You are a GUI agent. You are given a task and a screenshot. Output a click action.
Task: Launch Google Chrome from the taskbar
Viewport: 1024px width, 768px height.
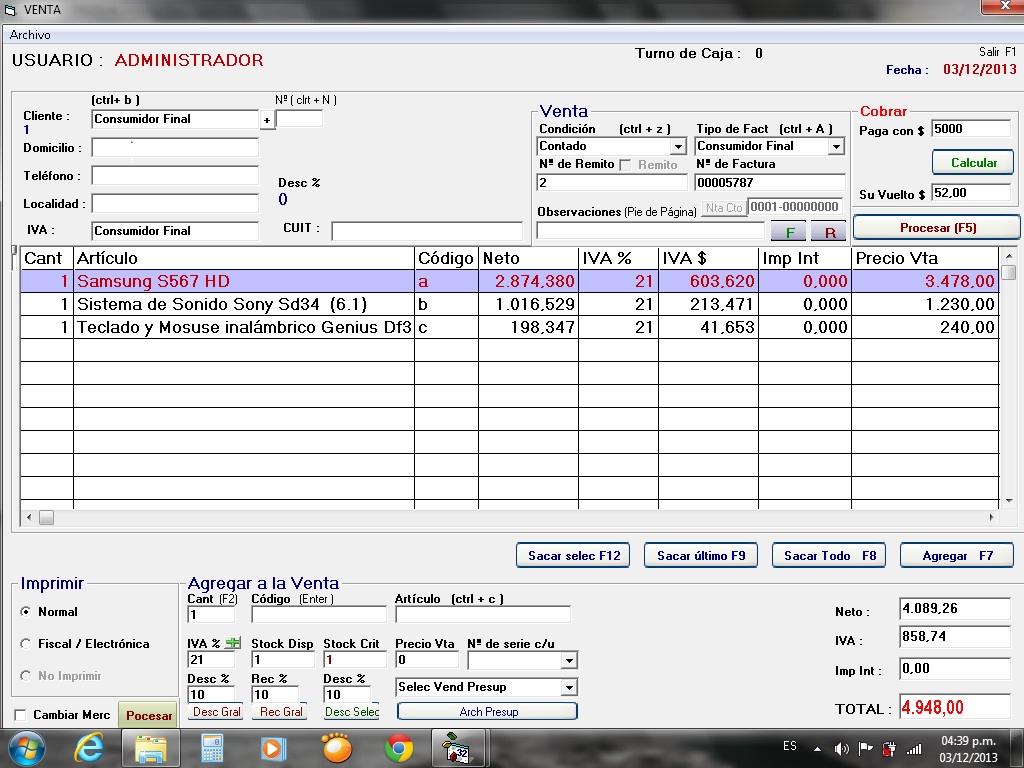pos(398,748)
